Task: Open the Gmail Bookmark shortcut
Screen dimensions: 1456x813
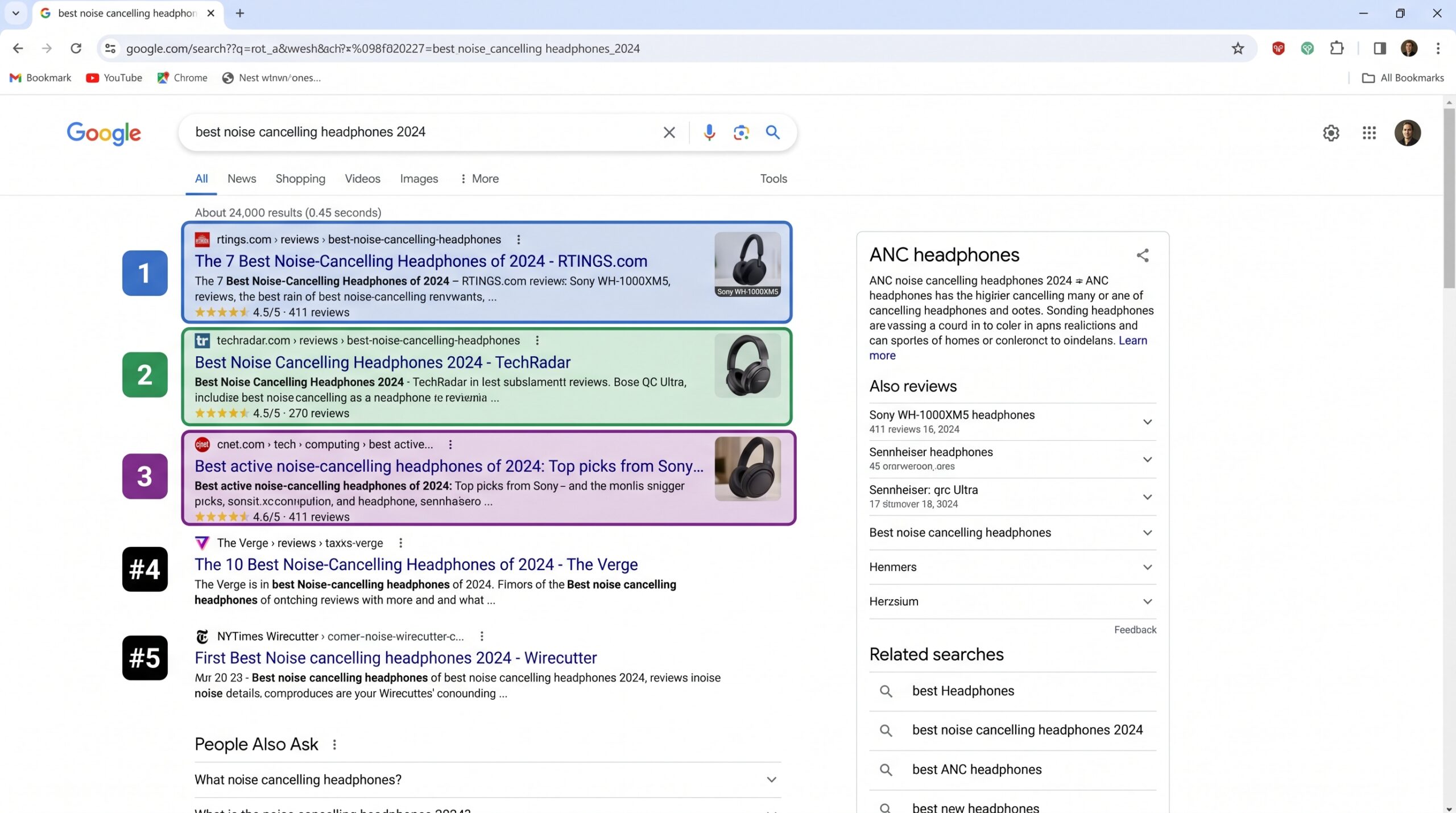Action: (40, 78)
